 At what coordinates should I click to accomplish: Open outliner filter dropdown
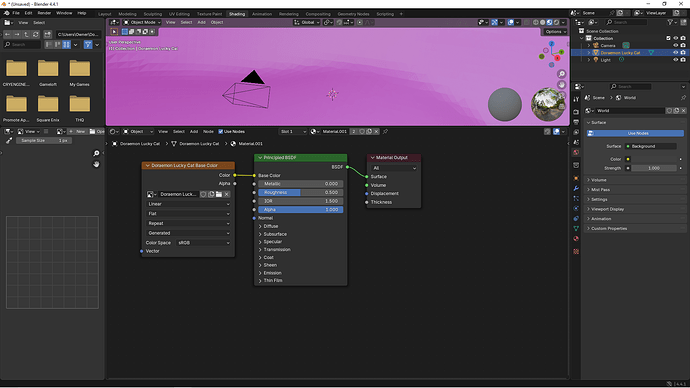pos(672,22)
